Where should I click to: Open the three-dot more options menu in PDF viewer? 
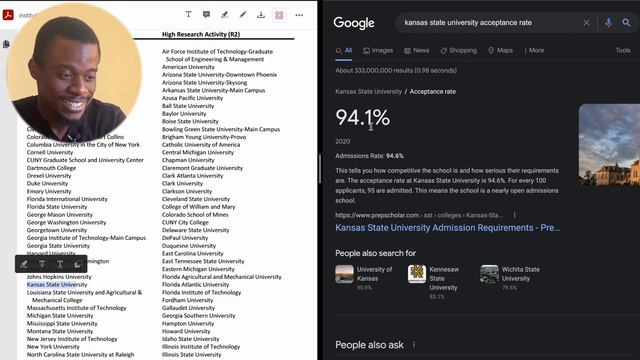[x=299, y=15]
